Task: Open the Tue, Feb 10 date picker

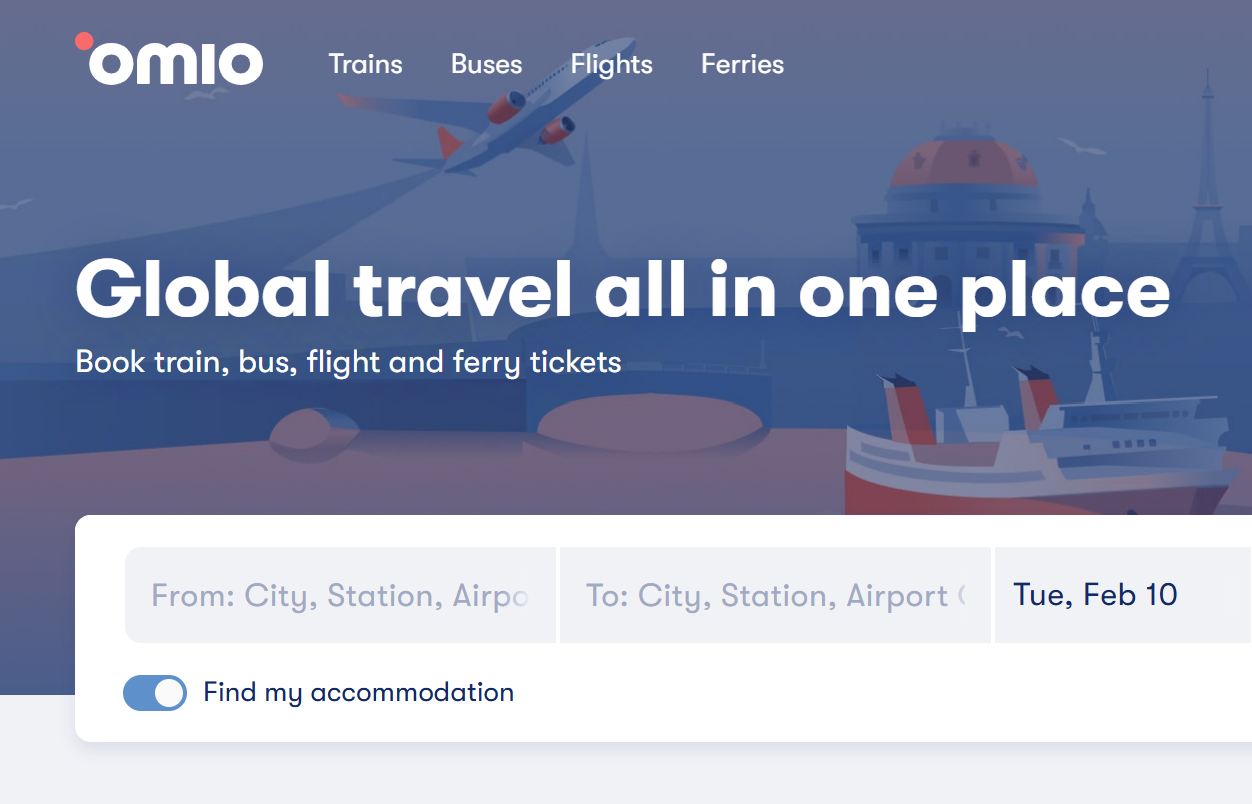Action: [x=1096, y=595]
